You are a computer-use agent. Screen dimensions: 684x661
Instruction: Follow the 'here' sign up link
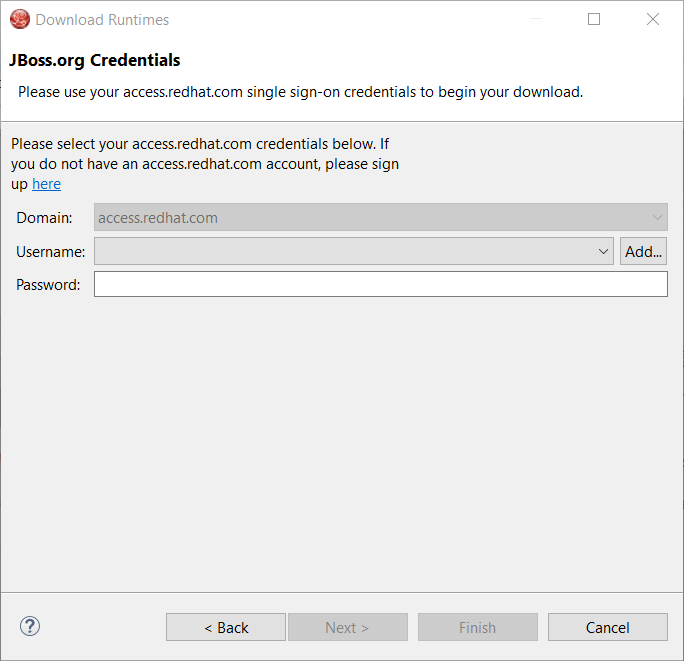(46, 184)
